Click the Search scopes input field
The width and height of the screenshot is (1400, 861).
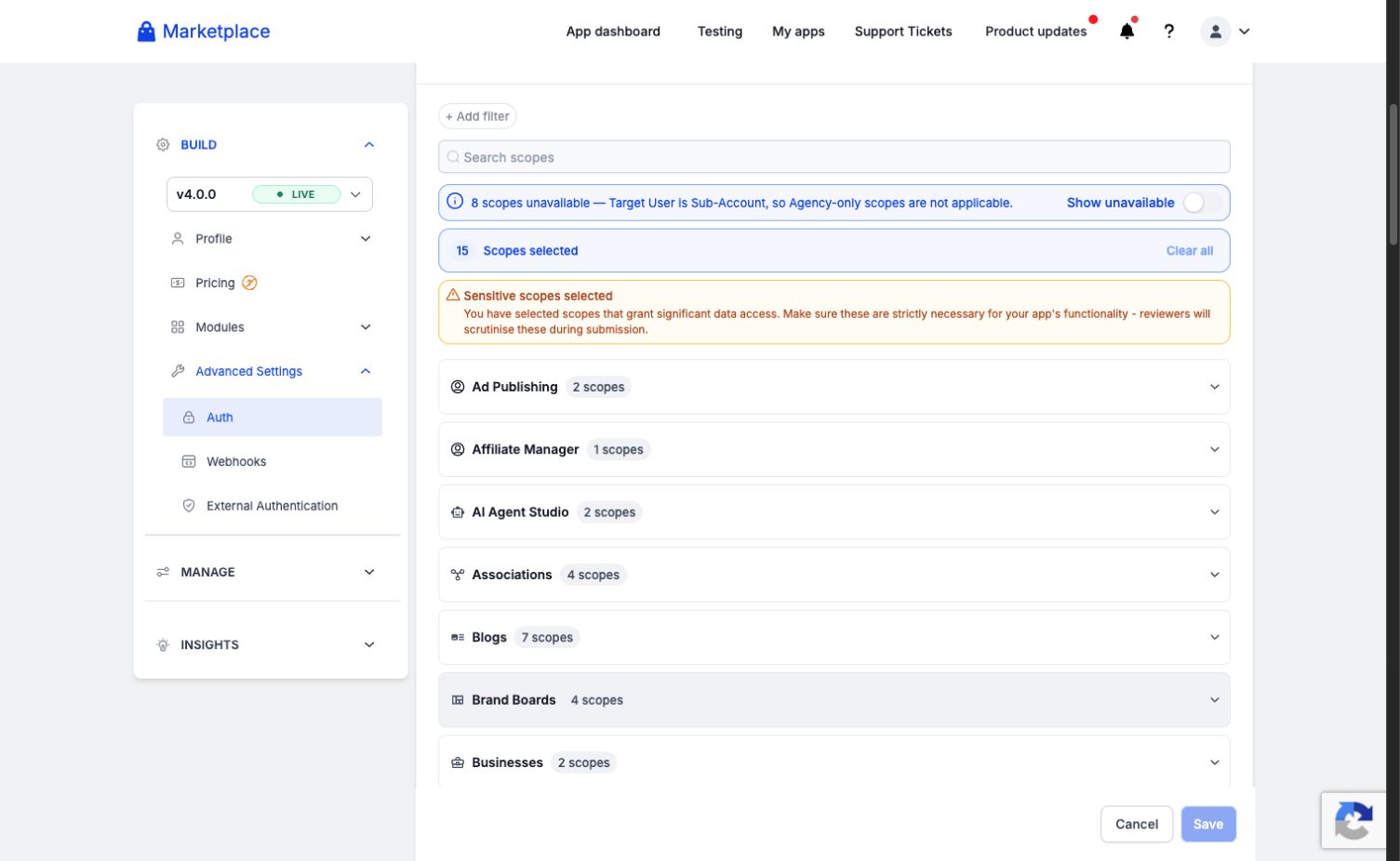(834, 157)
